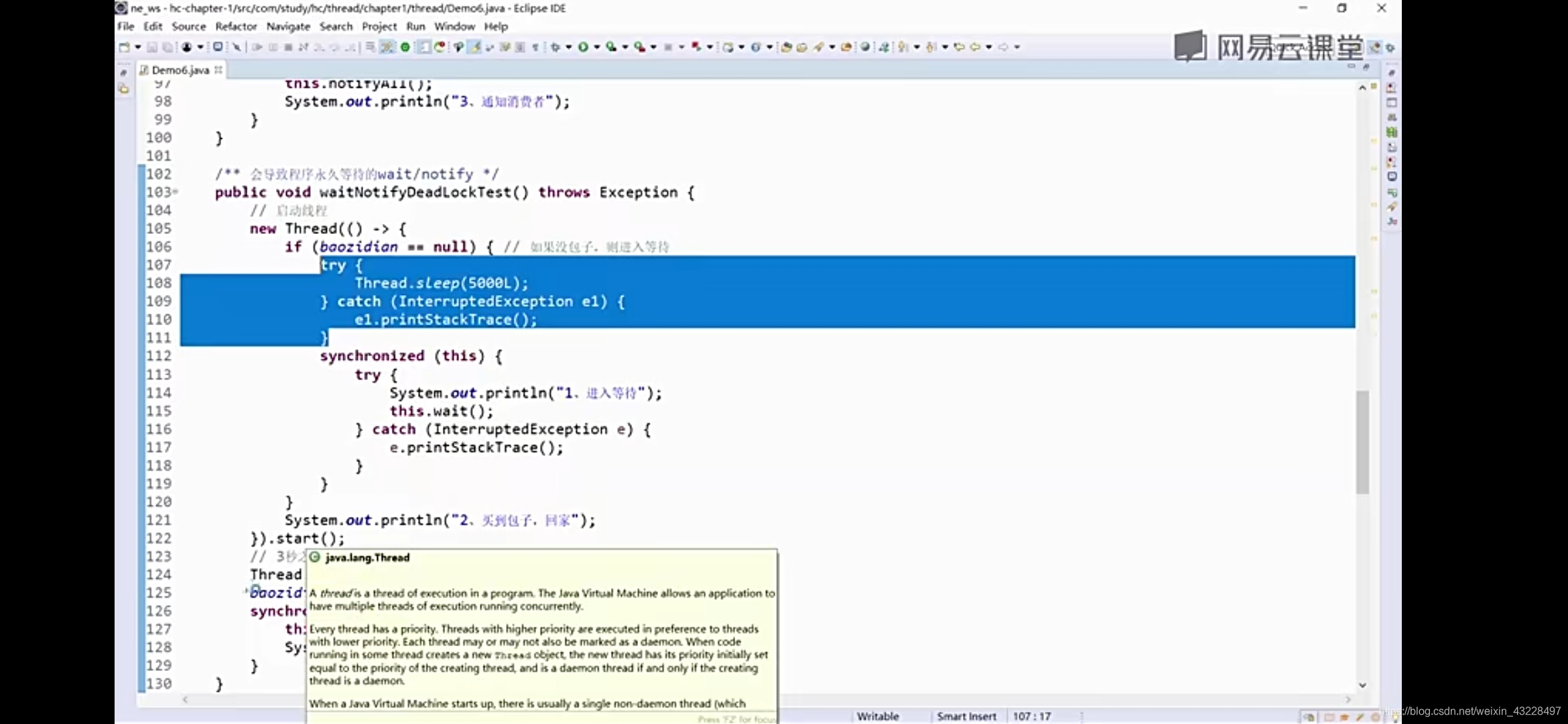Open the Run menu
The image size is (1568, 724).
click(415, 26)
